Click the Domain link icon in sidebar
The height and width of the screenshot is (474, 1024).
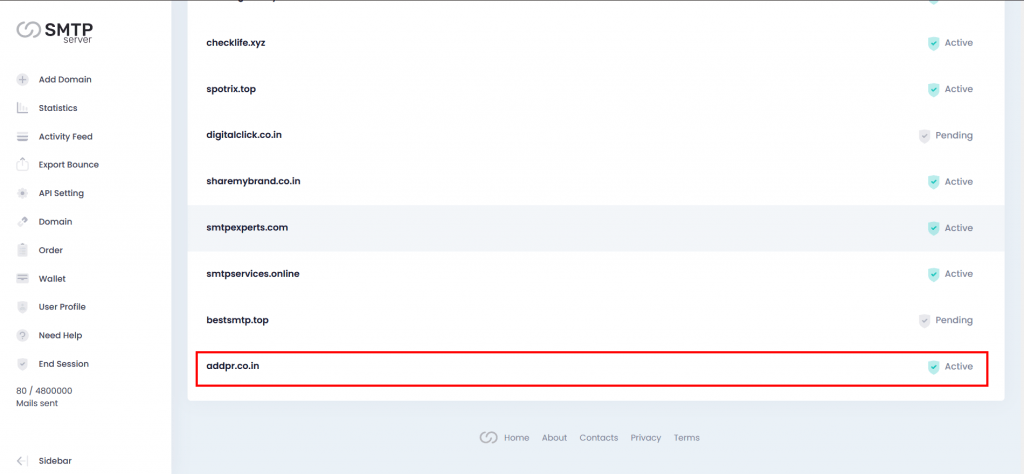tap(23, 221)
